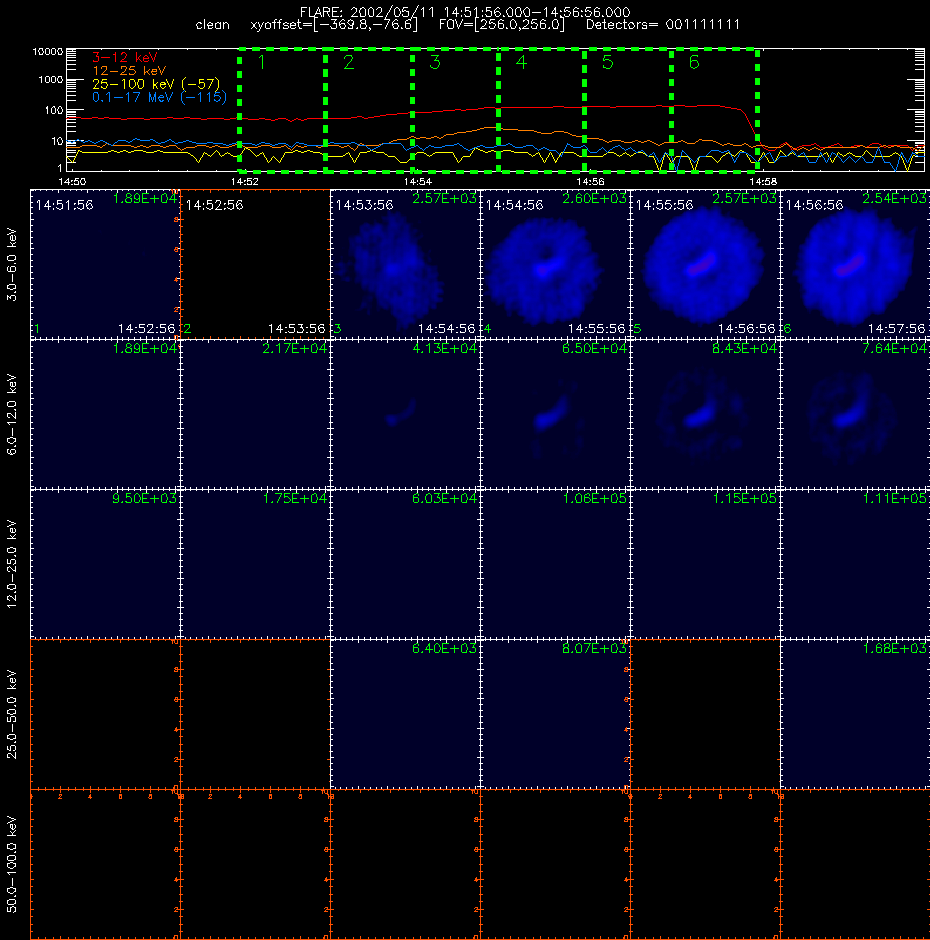
Task: Open the 6.0-12.0 keV image labeled 8.43E+04
Action: click(705, 414)
